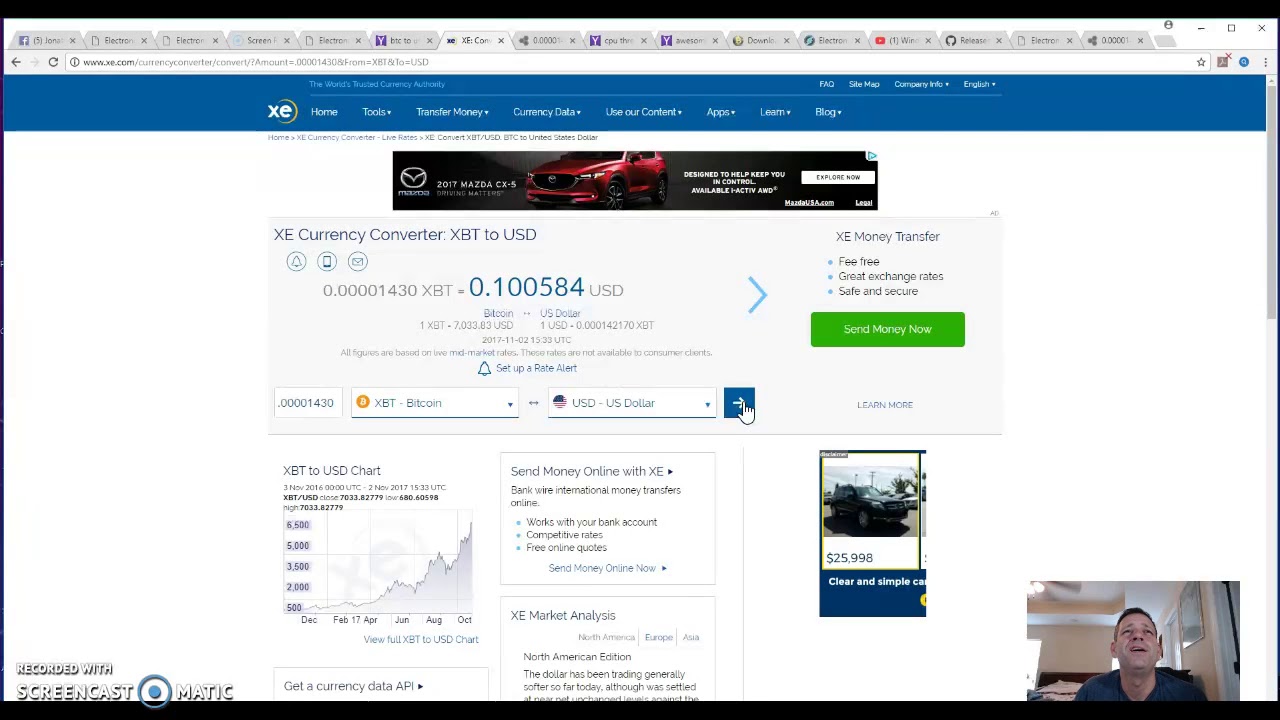Image resolution: width=1280 pixels, height=720 pixels.
Task: Change language via the English dropdown
Action: tap(979, 84)
